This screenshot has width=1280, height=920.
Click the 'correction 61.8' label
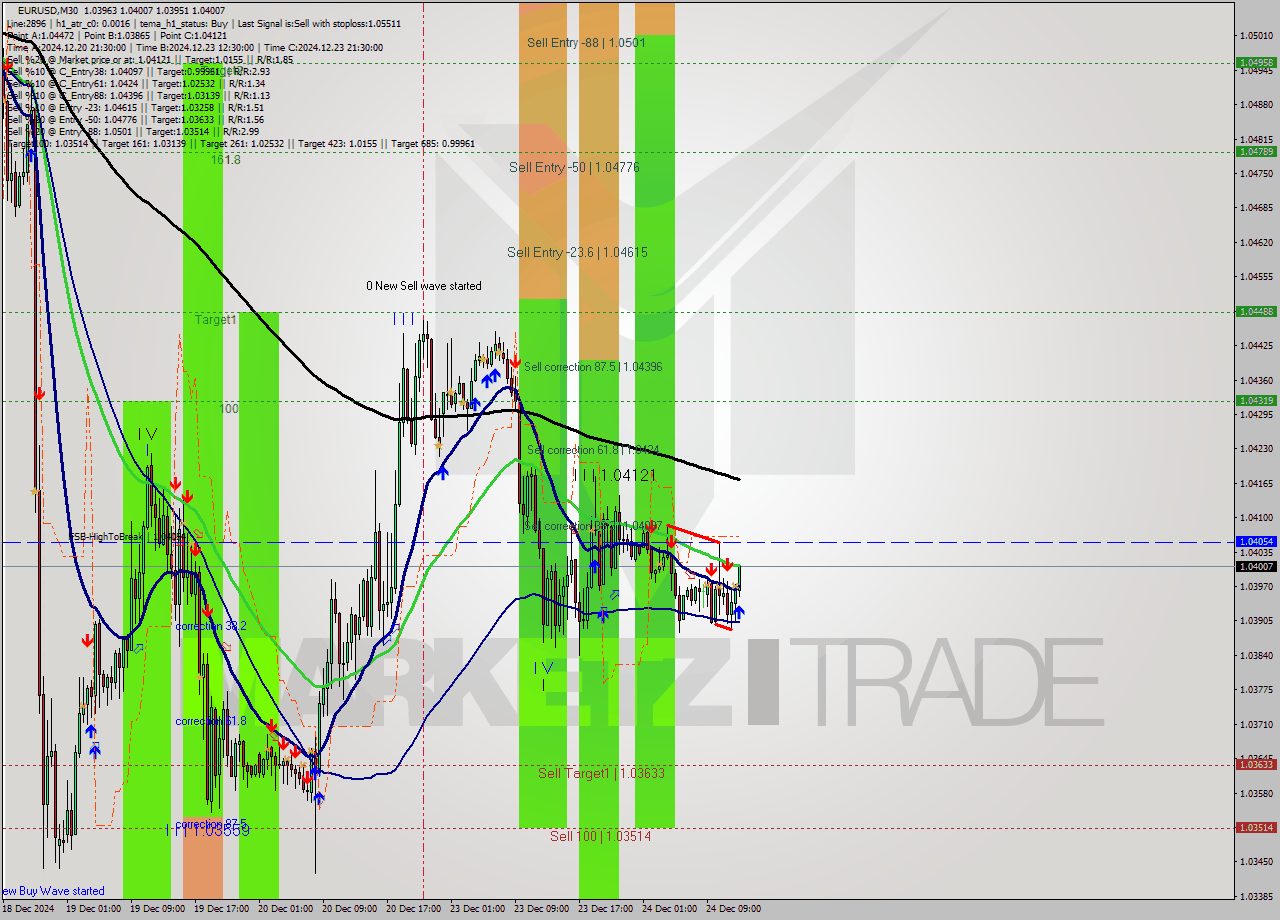211,721
